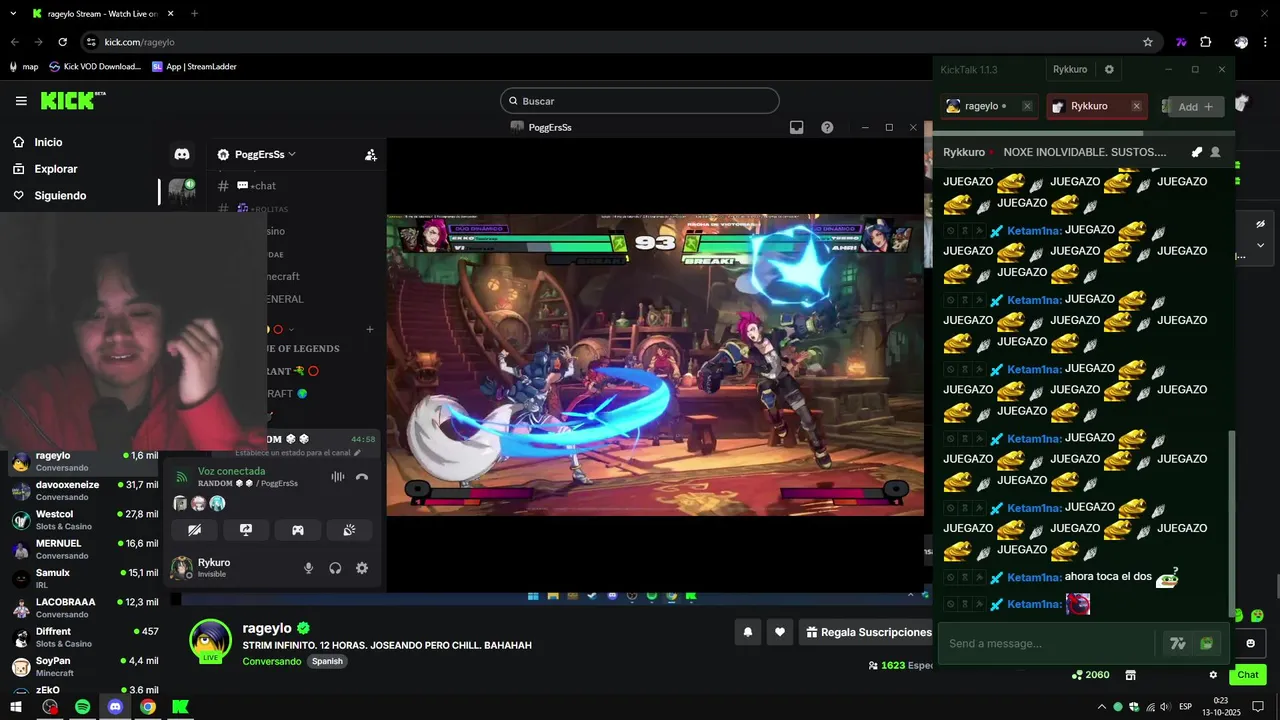Open Westcol channel in sidebar
Image resolution: width=1280 pixels, height=720 pixels.
(x=83, y=519)
